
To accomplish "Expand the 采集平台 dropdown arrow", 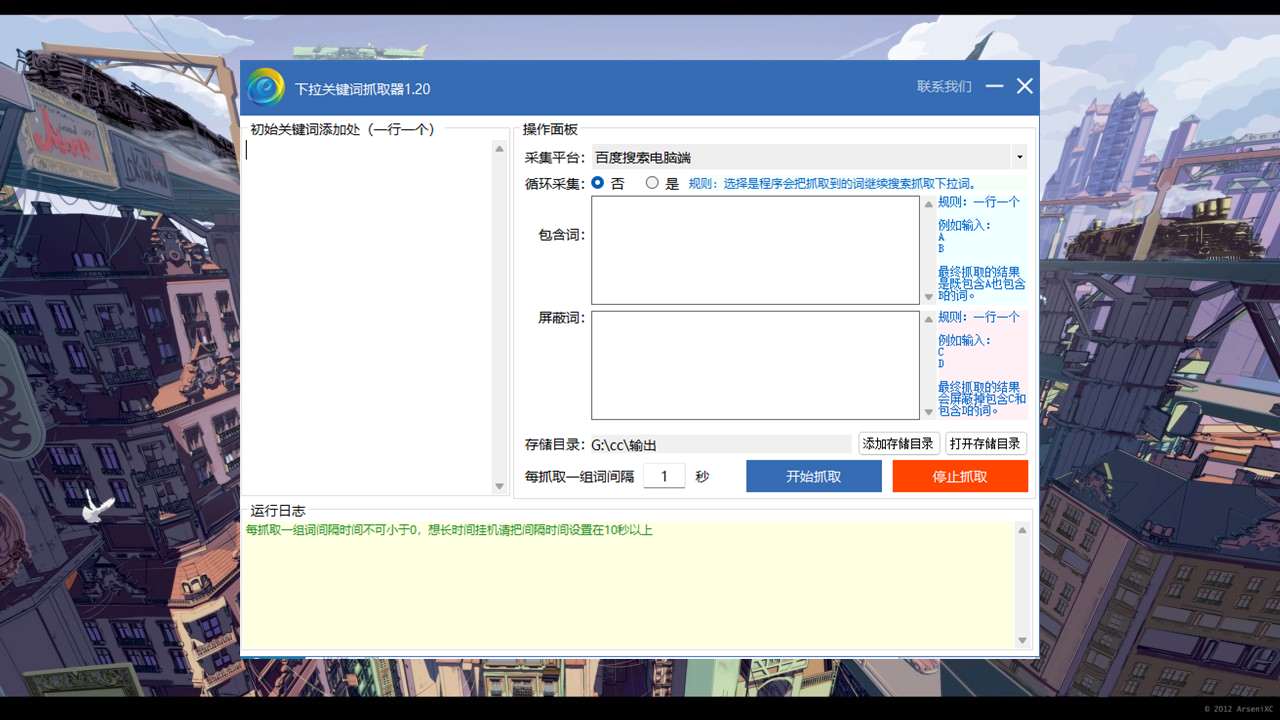I will 1019,157.
